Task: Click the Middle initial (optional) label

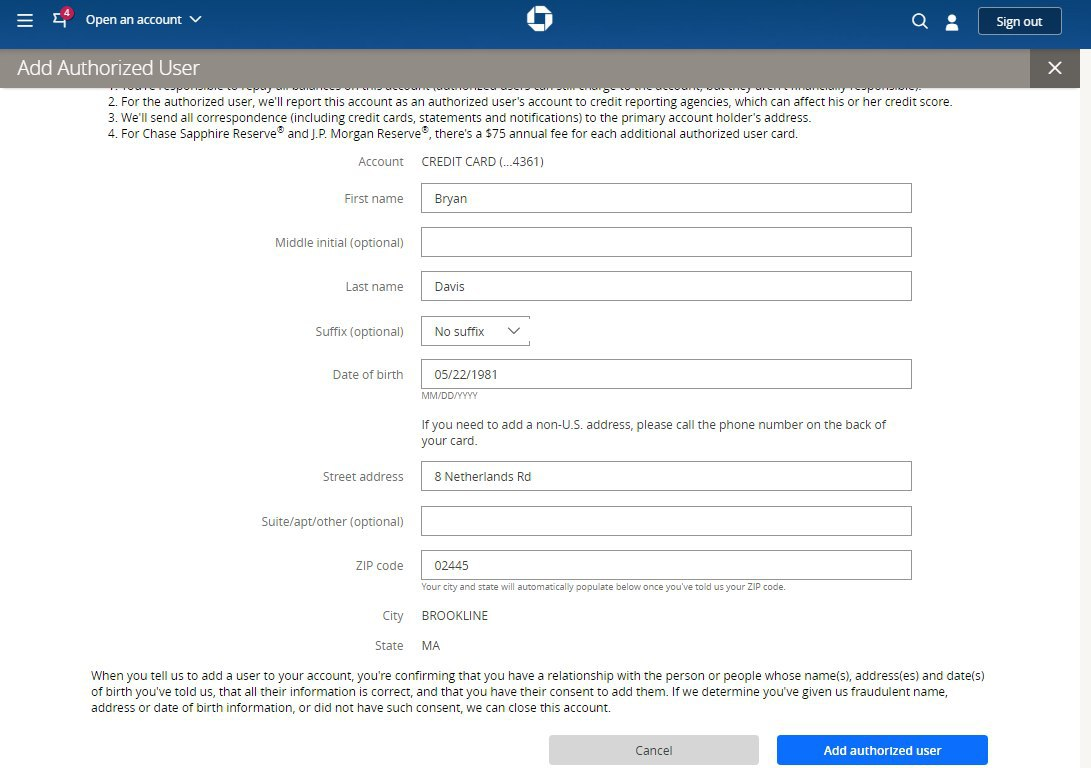Action: (339, 242)
